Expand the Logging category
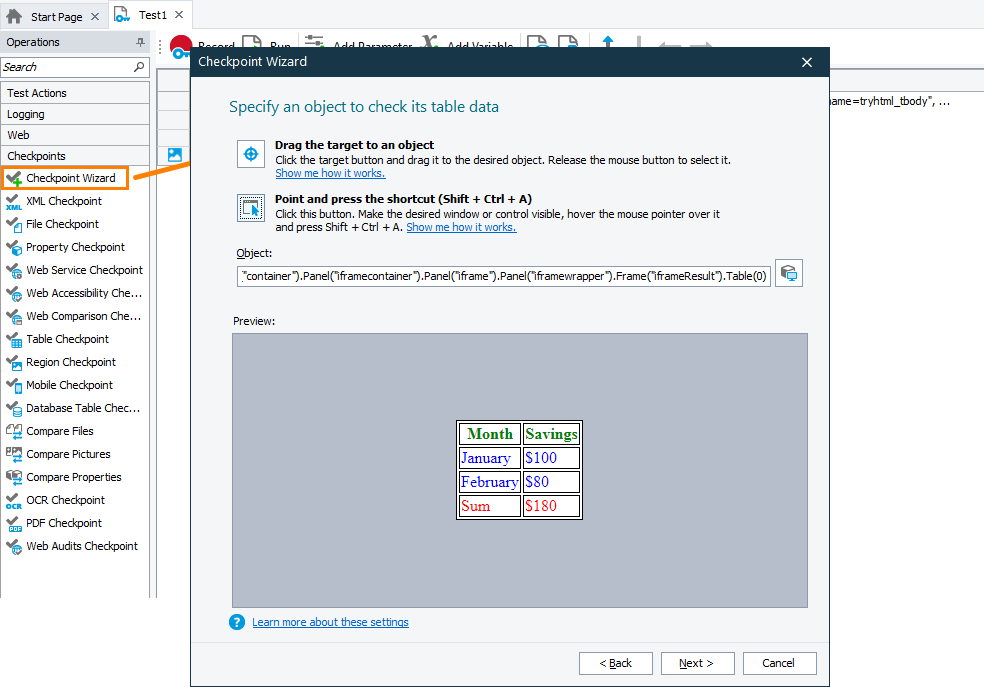This screenshot has width=984, height=687. pos(31,113)
